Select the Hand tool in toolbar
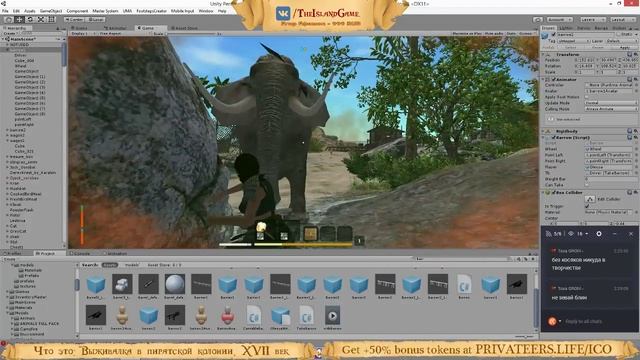 click(x=8, y=19)
